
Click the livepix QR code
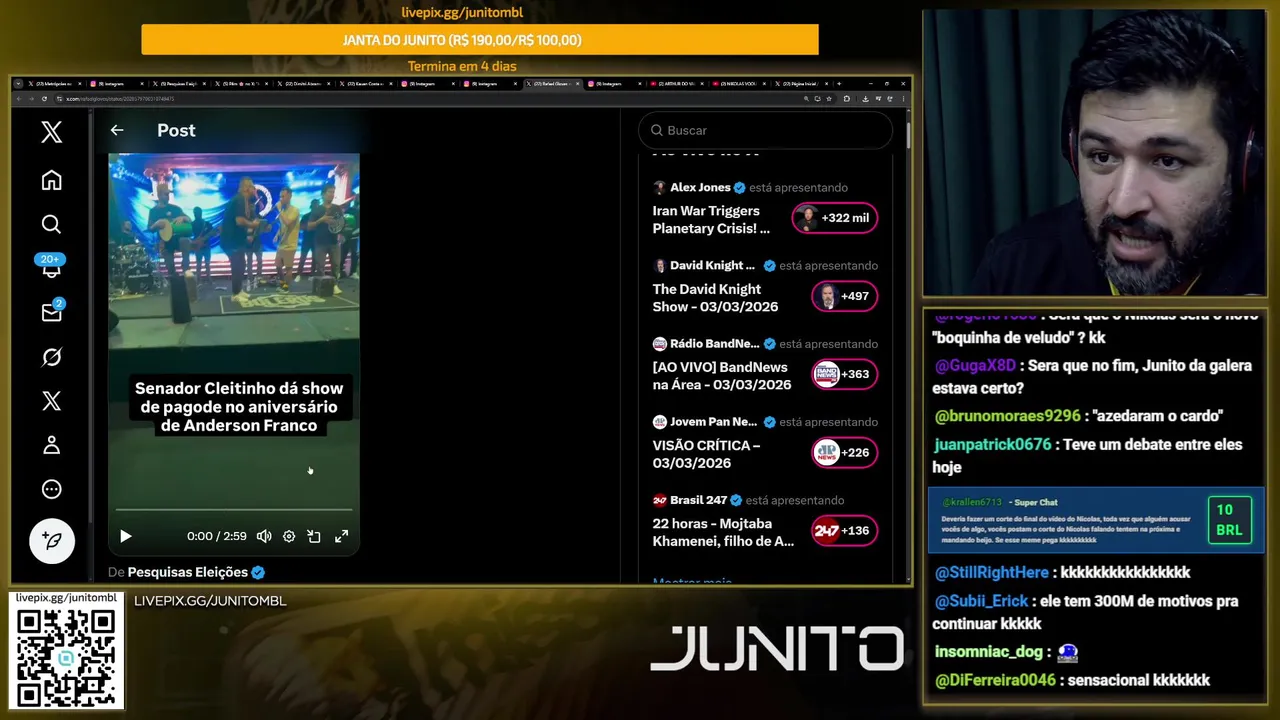66,657
